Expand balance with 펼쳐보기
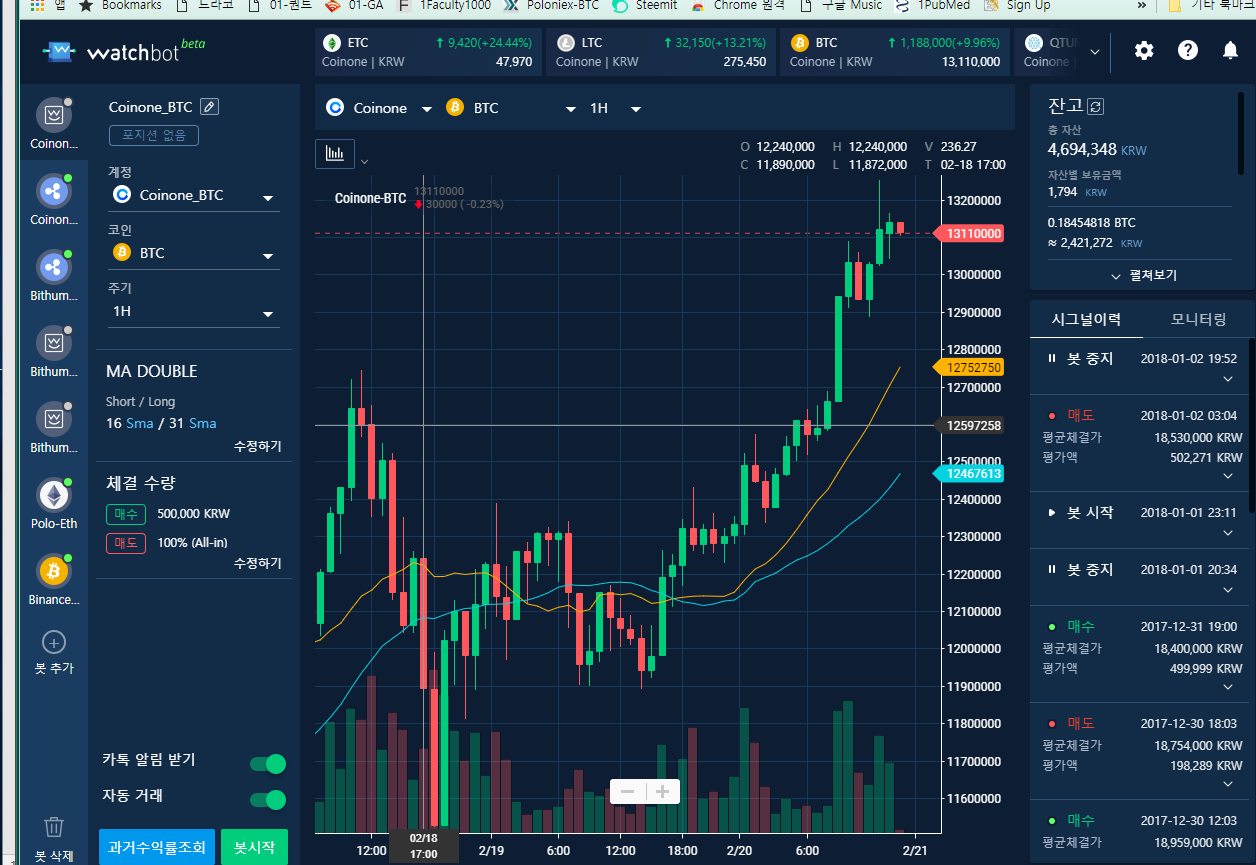This screenshot has height=865, width=1256. pos(1143,275)
